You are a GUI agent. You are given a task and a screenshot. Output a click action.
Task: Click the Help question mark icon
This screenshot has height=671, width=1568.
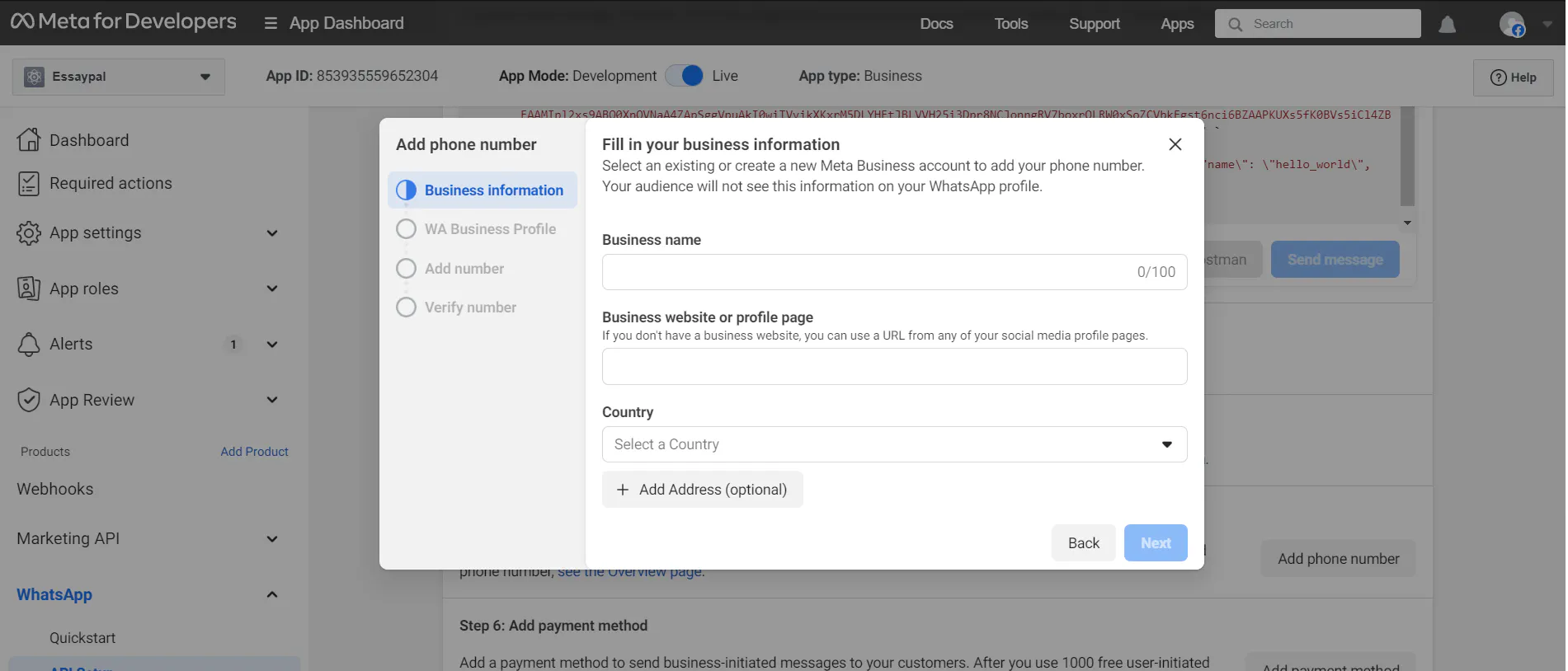tap(1499, 77)
